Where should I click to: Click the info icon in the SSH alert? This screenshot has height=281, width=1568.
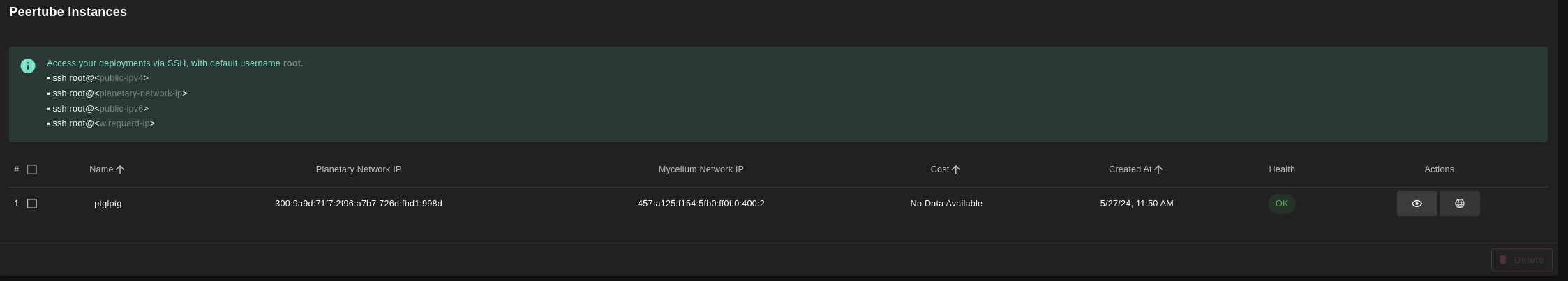coord(28,66)
